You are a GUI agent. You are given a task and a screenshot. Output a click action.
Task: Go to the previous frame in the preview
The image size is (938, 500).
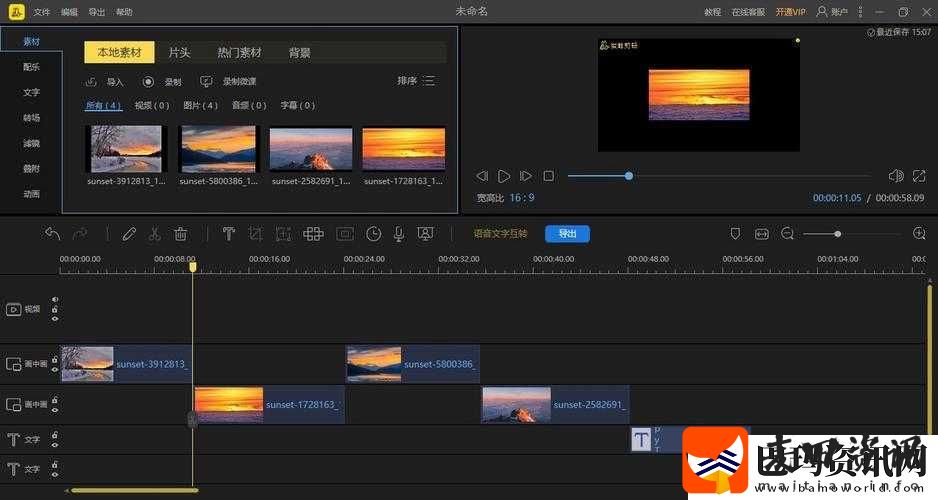click(482, 176)
